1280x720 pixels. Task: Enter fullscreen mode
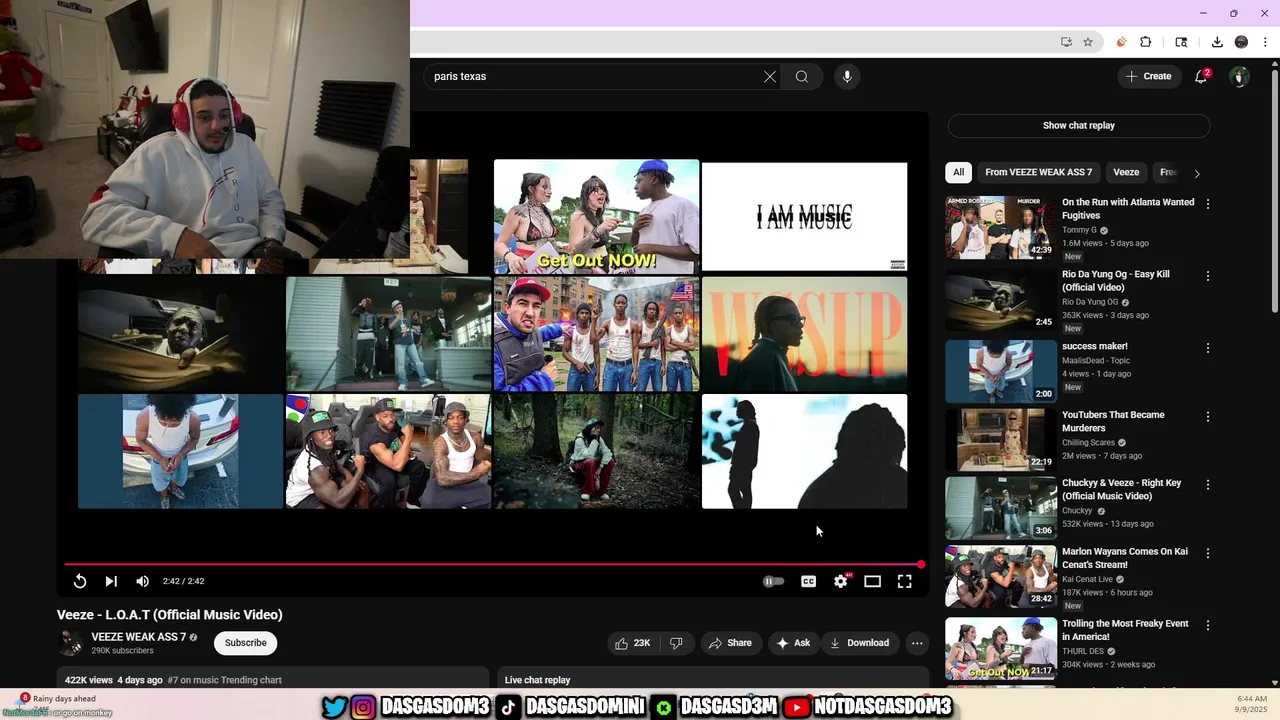[904, 581]
